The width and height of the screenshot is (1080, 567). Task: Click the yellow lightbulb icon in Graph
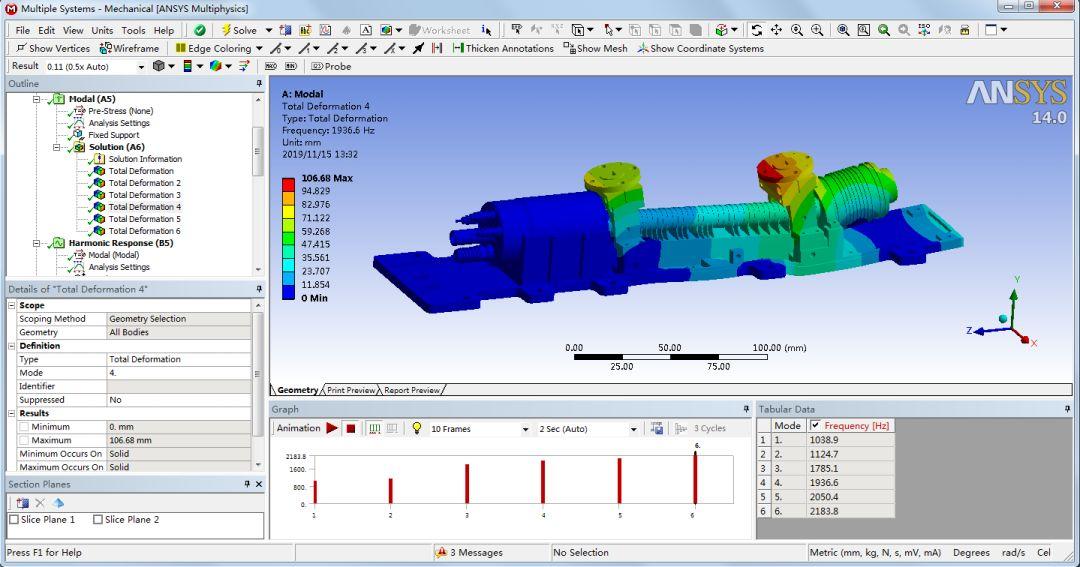point(417,428)
